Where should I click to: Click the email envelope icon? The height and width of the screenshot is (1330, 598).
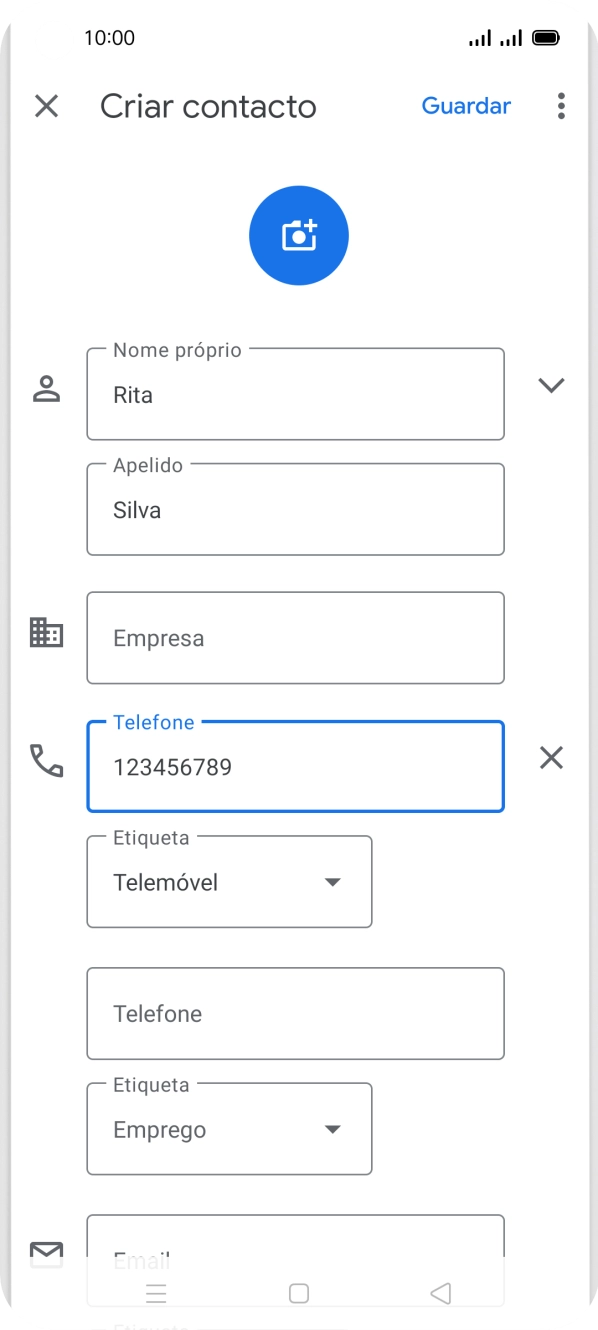(x=47, y=1251)
